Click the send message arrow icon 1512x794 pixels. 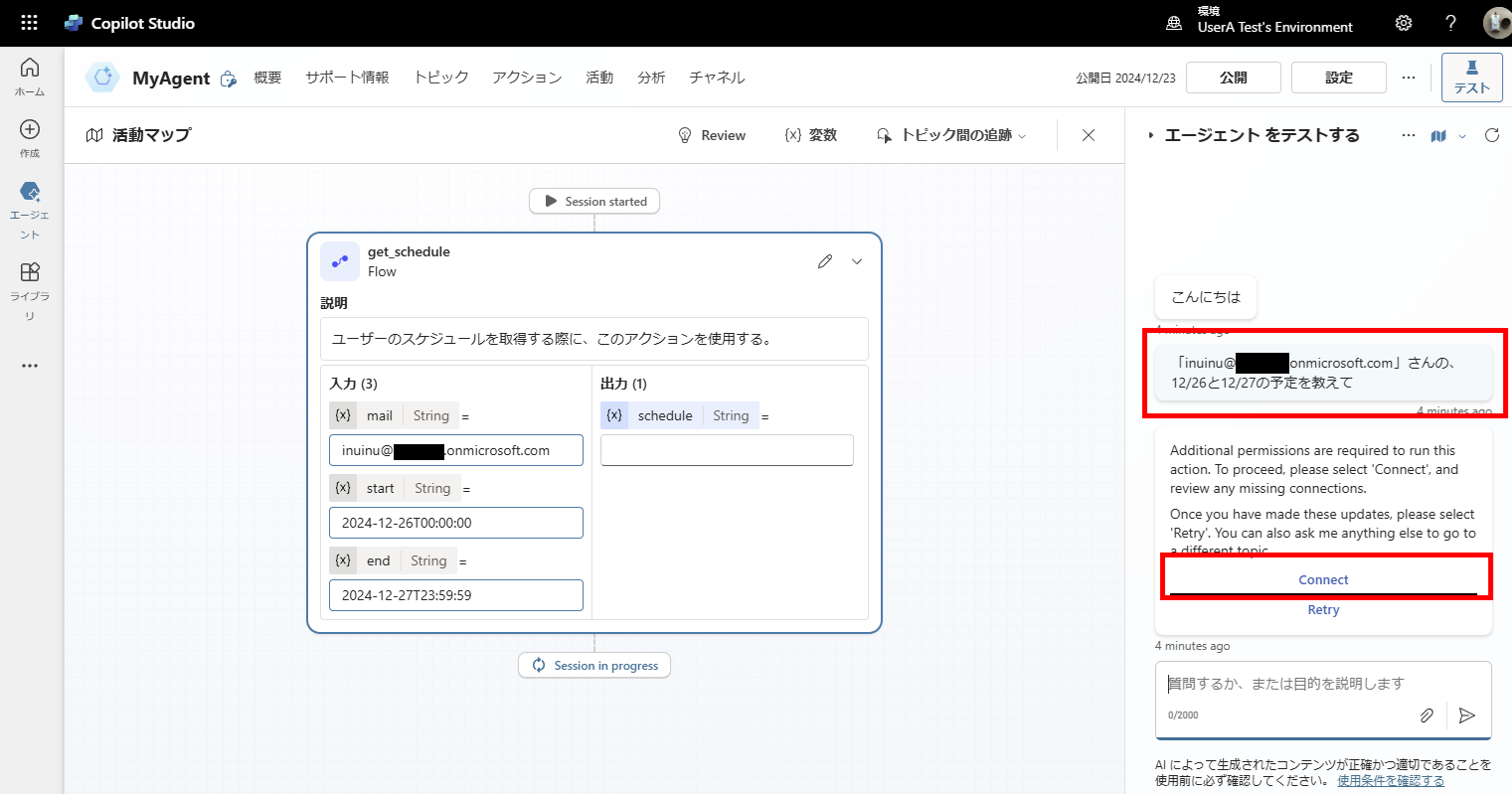tap(1466, 715)
